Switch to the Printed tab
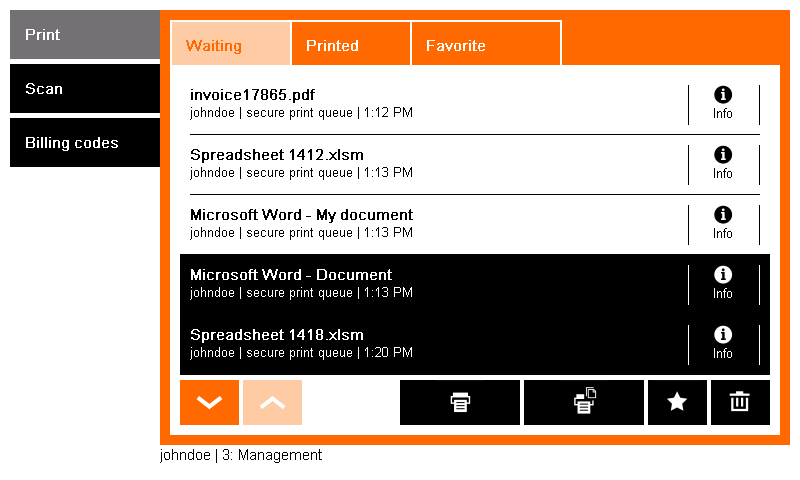Screen dimensions: 800x480 click(350, 45)
